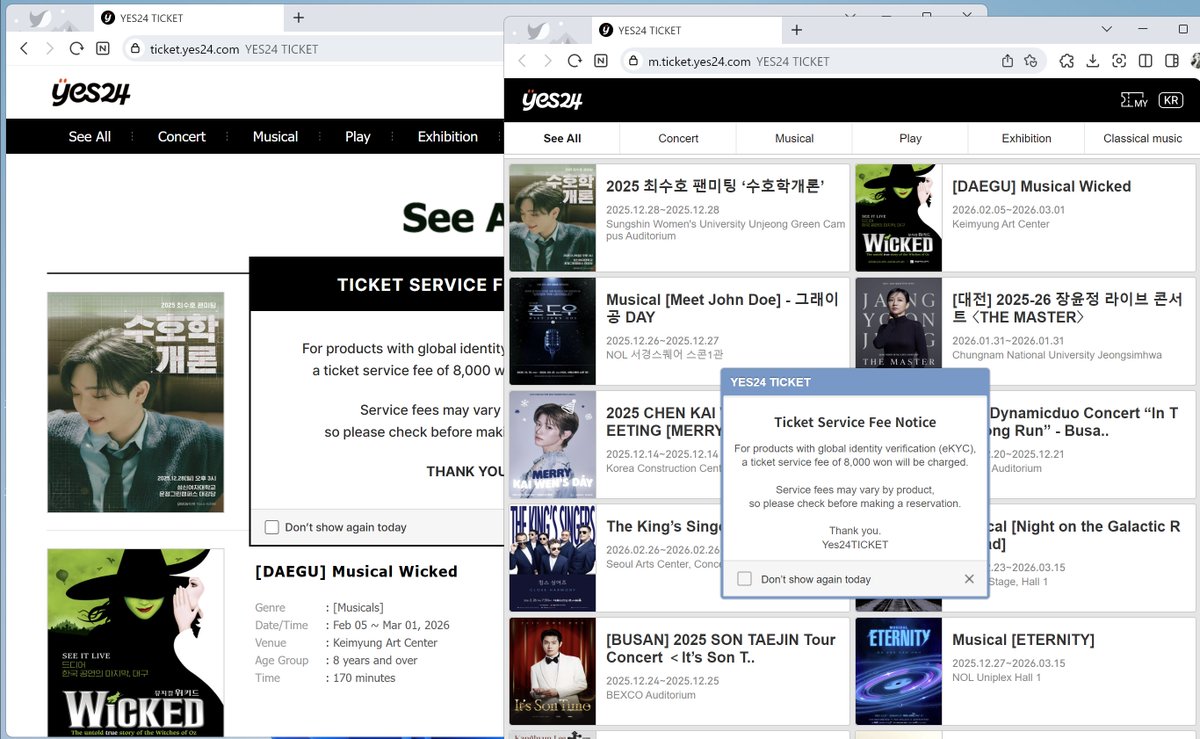
Task: Select the Play tab in the mobile site
Action: click(x=910, y=138)
